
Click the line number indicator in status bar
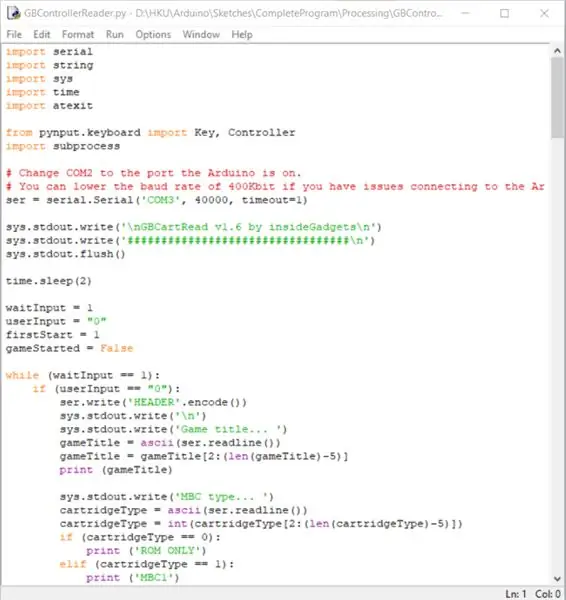point(516,593)
